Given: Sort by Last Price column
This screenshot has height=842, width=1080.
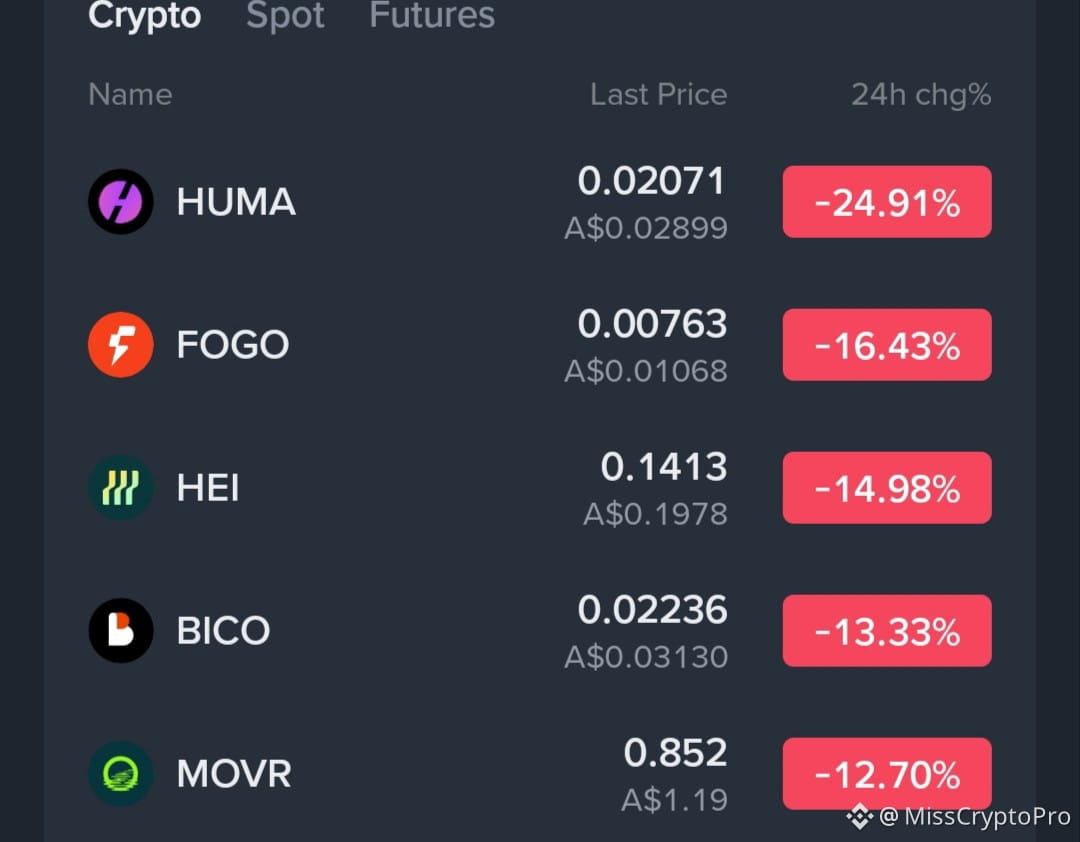Looking at the screenshot, I should (658, 94).
